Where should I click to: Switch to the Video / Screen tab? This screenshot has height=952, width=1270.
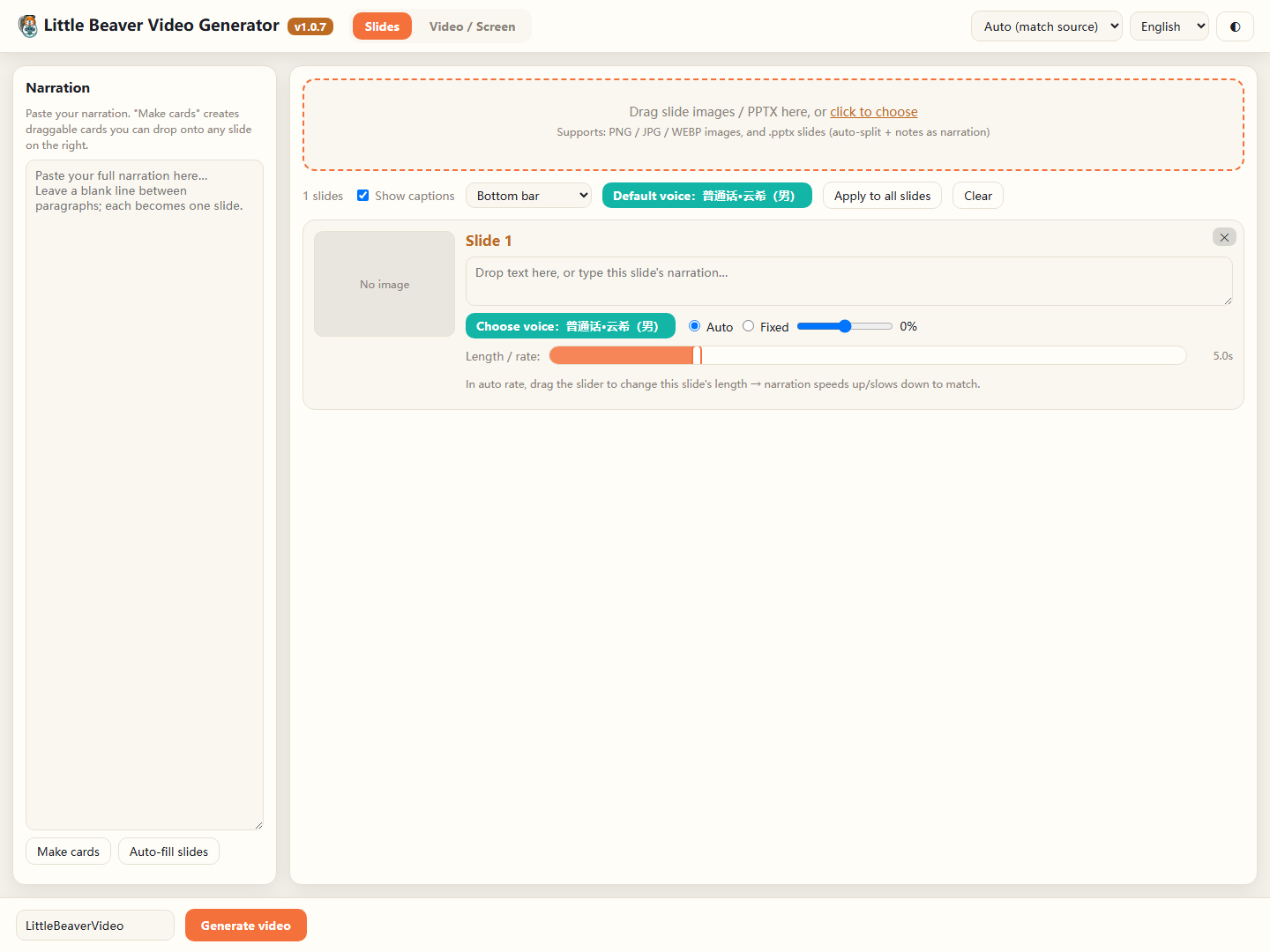pos(472,26)
